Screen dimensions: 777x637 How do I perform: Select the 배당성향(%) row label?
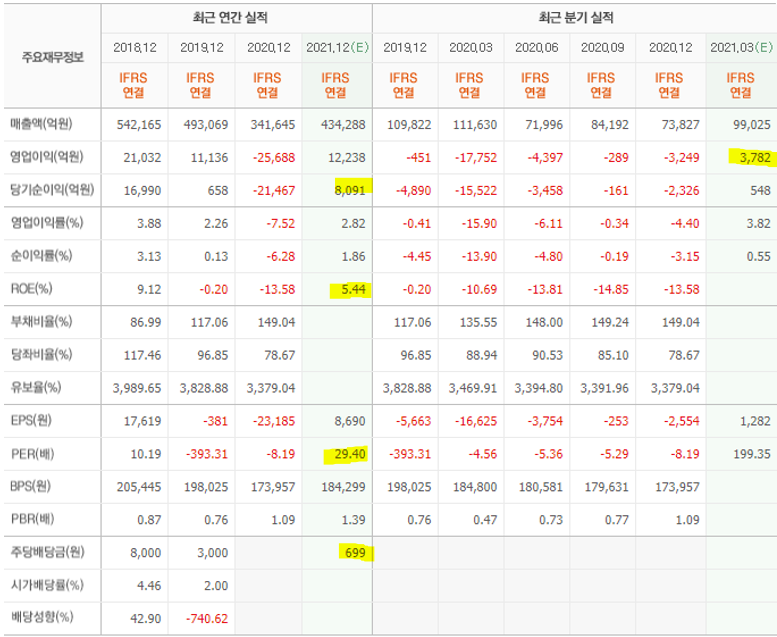pos(42,618)
